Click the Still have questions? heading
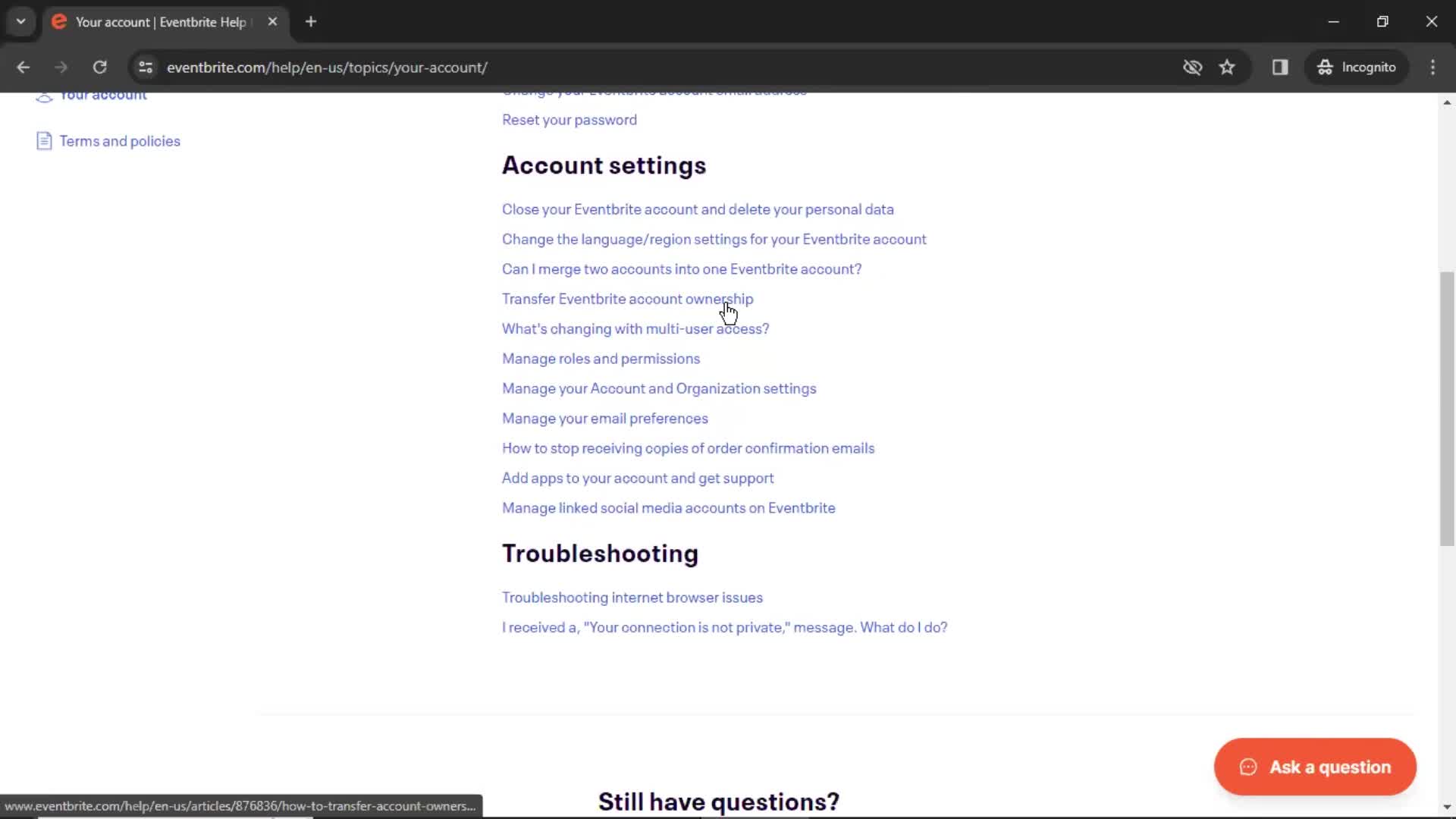The width and height of the screenshot is (1456, 819). [719, 802]
